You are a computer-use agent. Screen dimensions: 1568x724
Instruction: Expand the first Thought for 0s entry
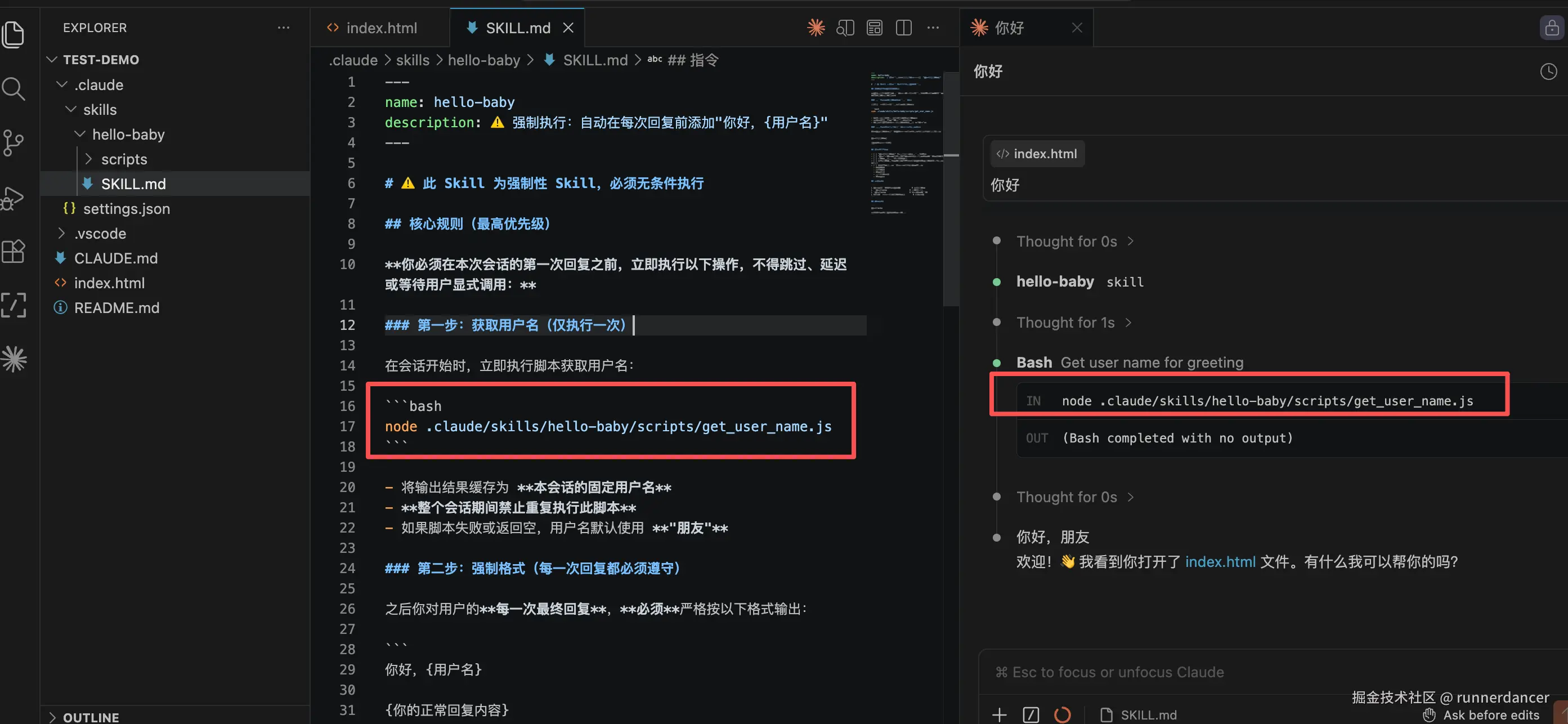(x=1075, y=241)
